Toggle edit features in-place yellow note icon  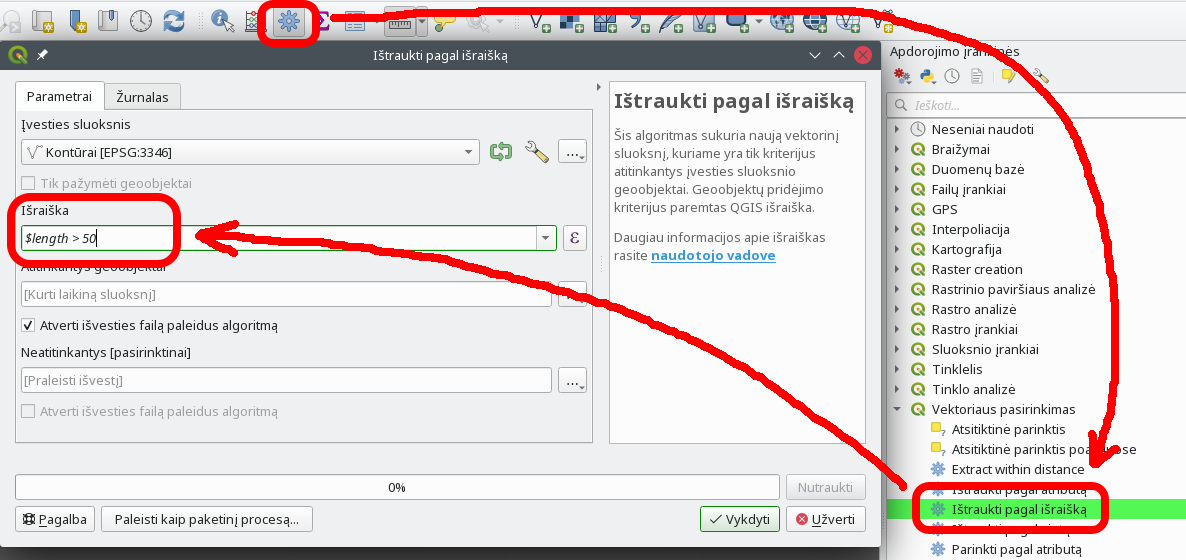(x=1007, y=76)
